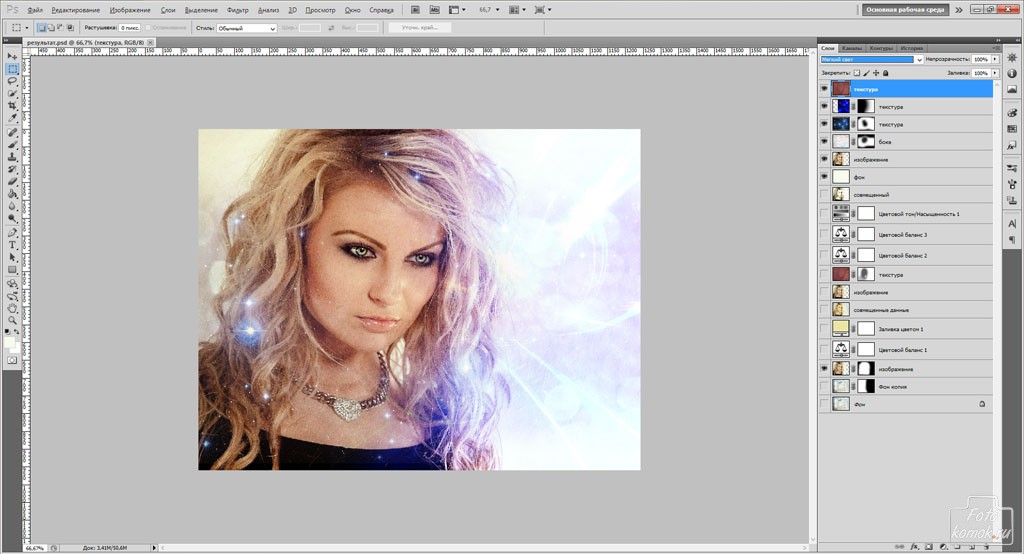
Task: Click the foreground color swatch
Action: point(9,341)
